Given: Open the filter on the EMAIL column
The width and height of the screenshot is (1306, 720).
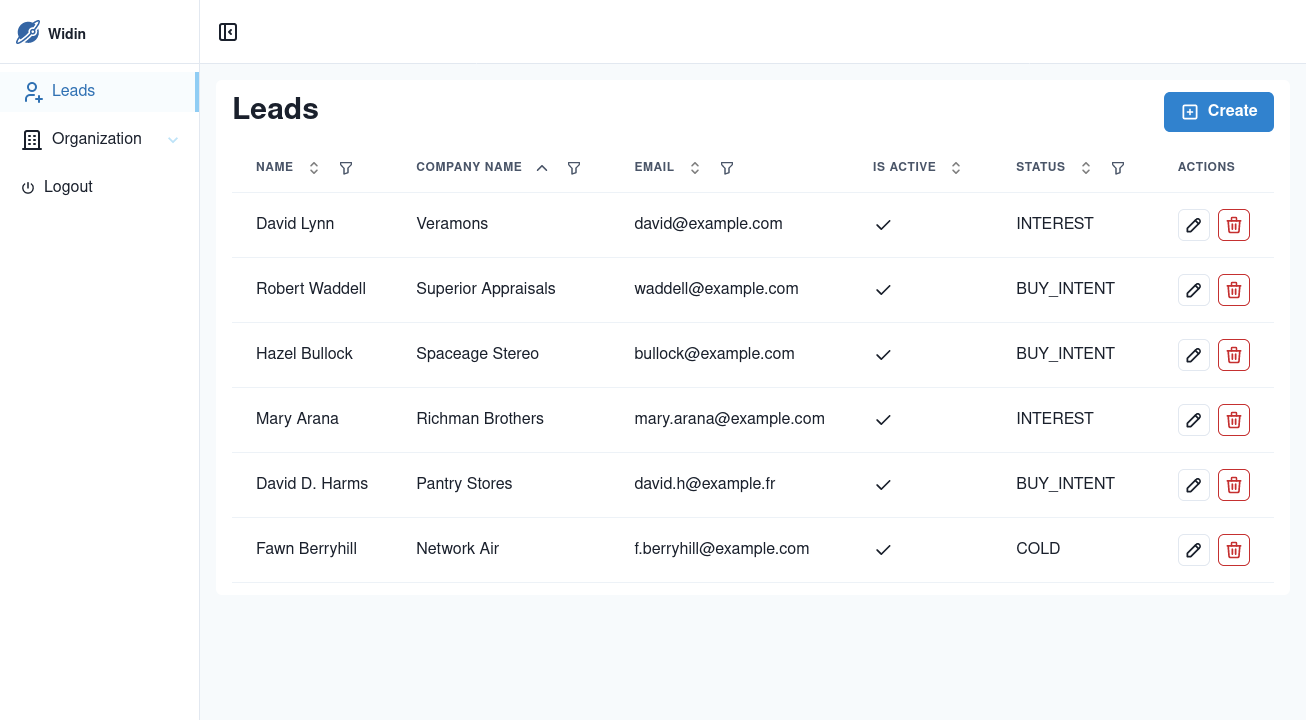Looking at the screenshot, I should [x=727, y=168].
